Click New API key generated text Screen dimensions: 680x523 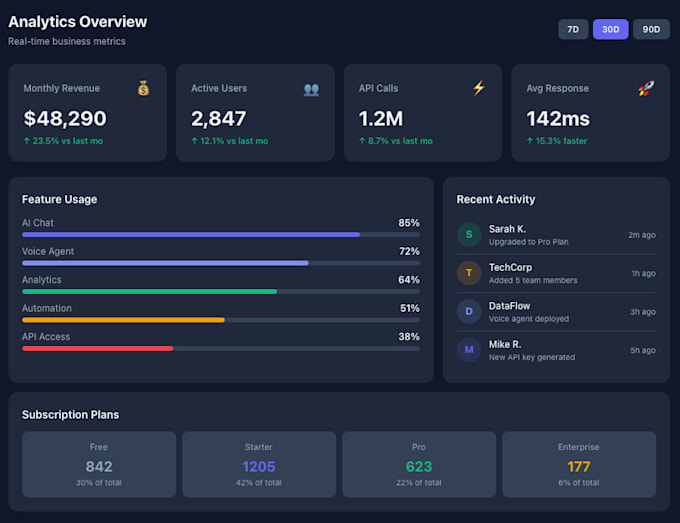(532, 357)
